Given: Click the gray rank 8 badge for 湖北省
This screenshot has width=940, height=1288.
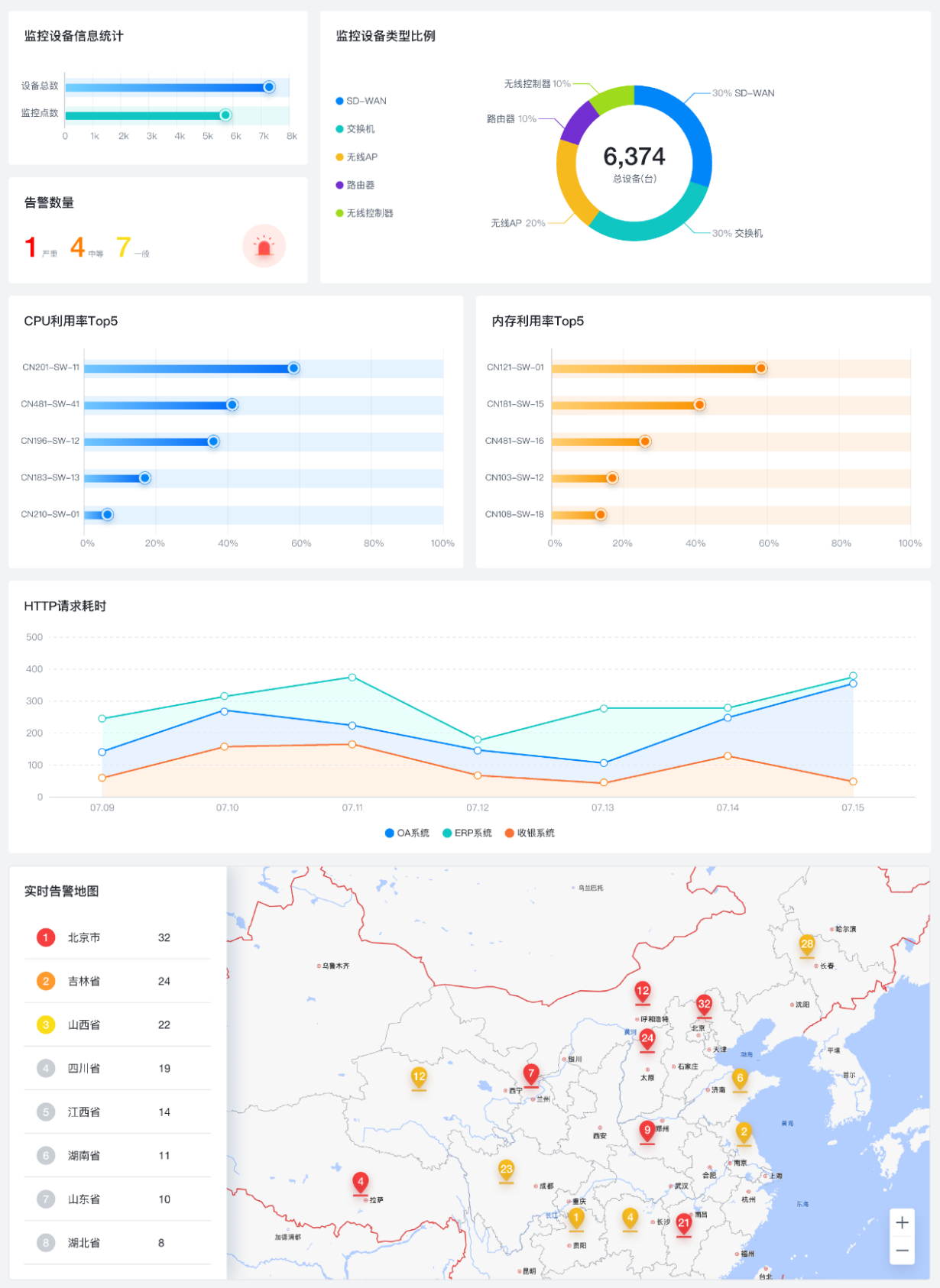Looking at the screenshot, I should coord(46,1242).
